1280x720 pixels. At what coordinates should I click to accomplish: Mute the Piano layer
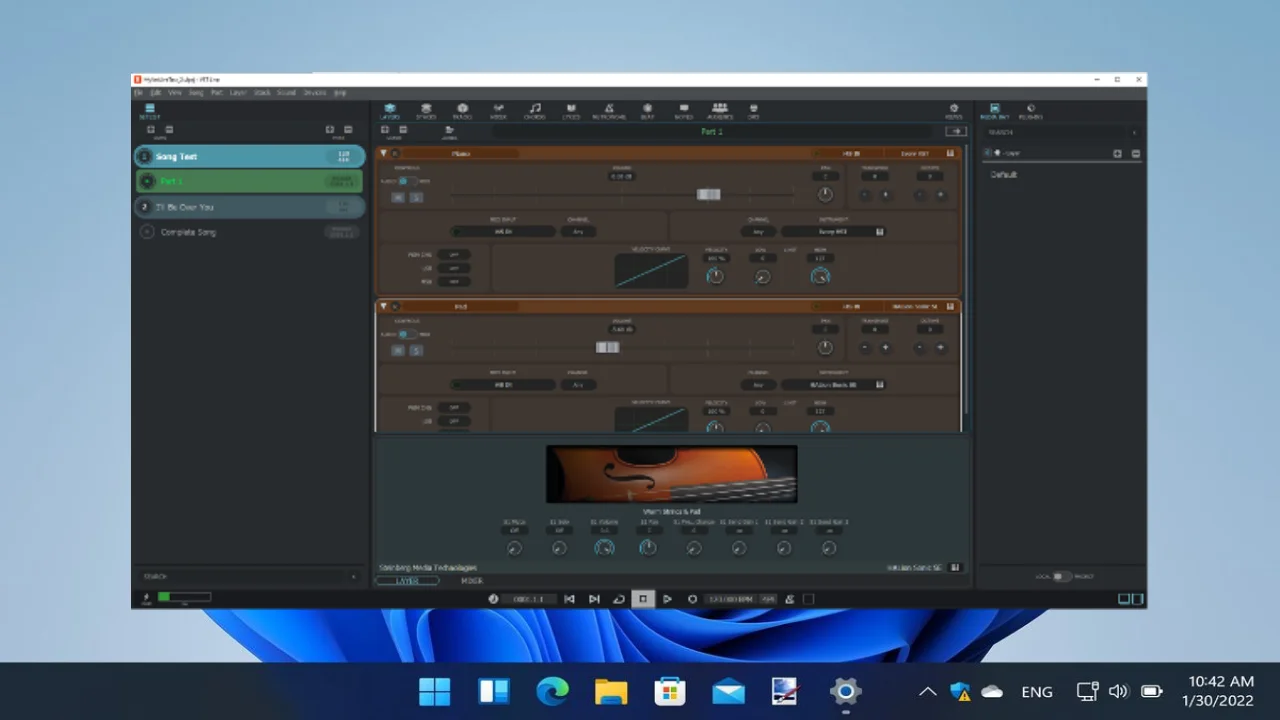pyautogui.click(x=398, y=197)
